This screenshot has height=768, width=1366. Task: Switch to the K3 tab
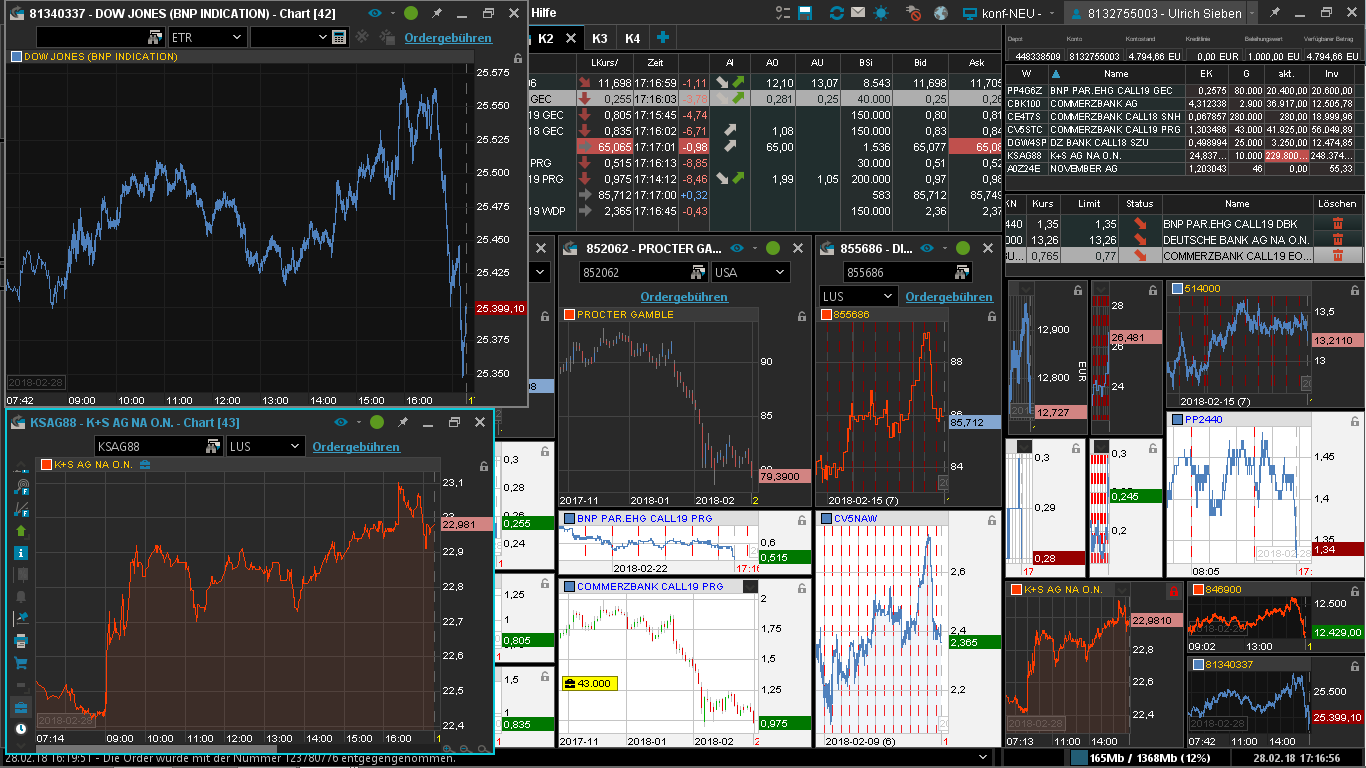point(600,38)
